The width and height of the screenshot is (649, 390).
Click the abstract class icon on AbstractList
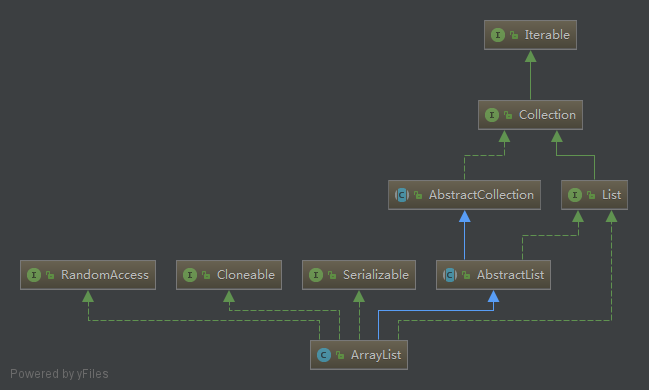(450, 274)
